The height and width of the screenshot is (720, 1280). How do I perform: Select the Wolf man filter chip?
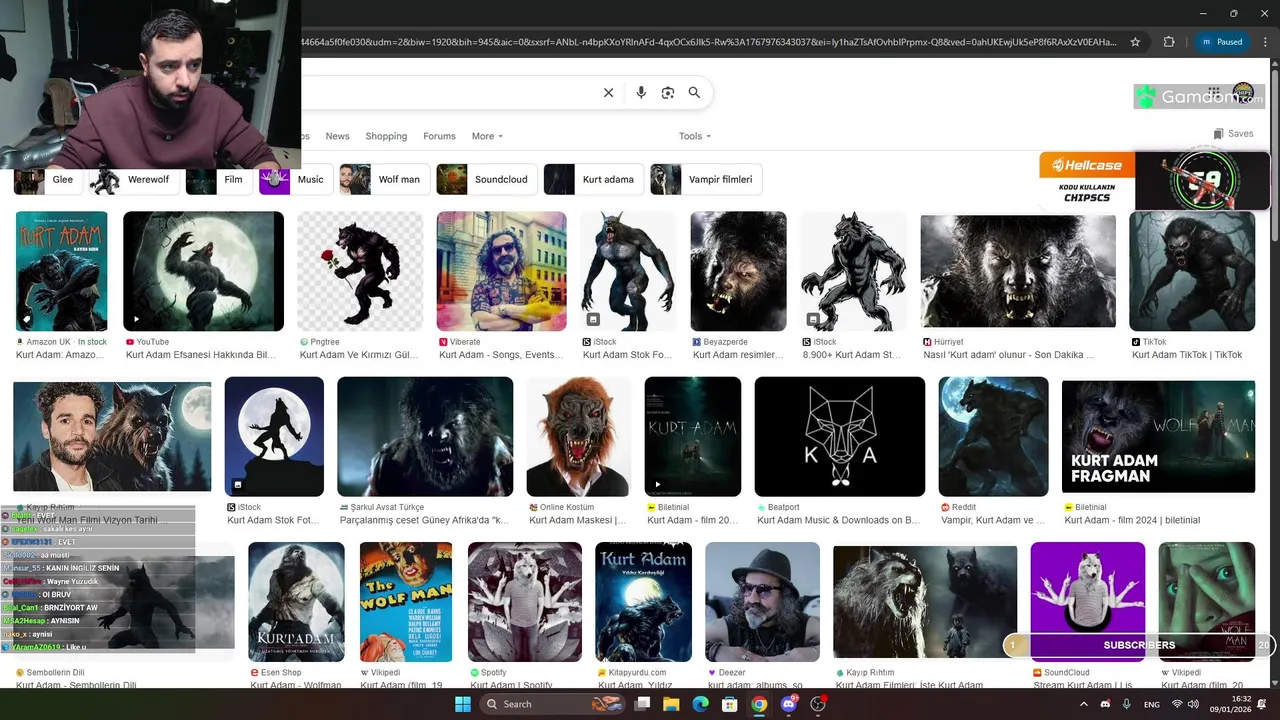(384, 180)
